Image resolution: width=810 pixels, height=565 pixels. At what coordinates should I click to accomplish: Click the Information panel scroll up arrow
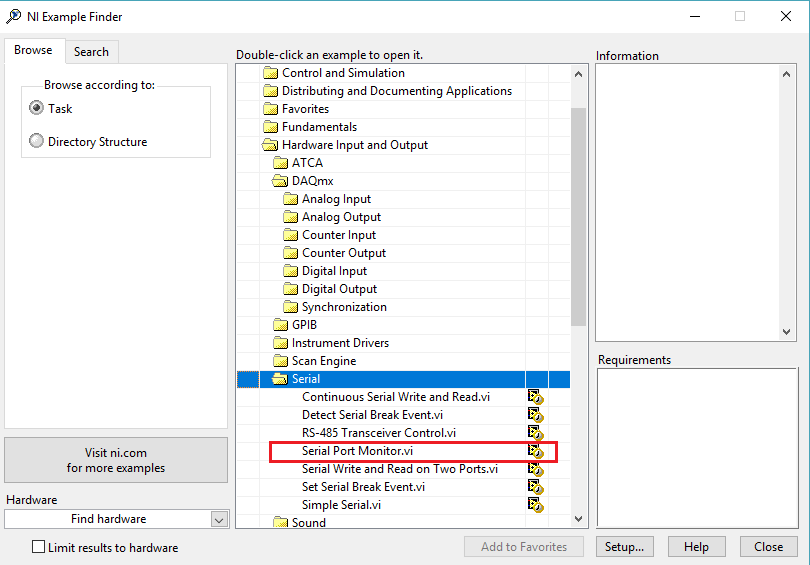(x=786, y=74)
